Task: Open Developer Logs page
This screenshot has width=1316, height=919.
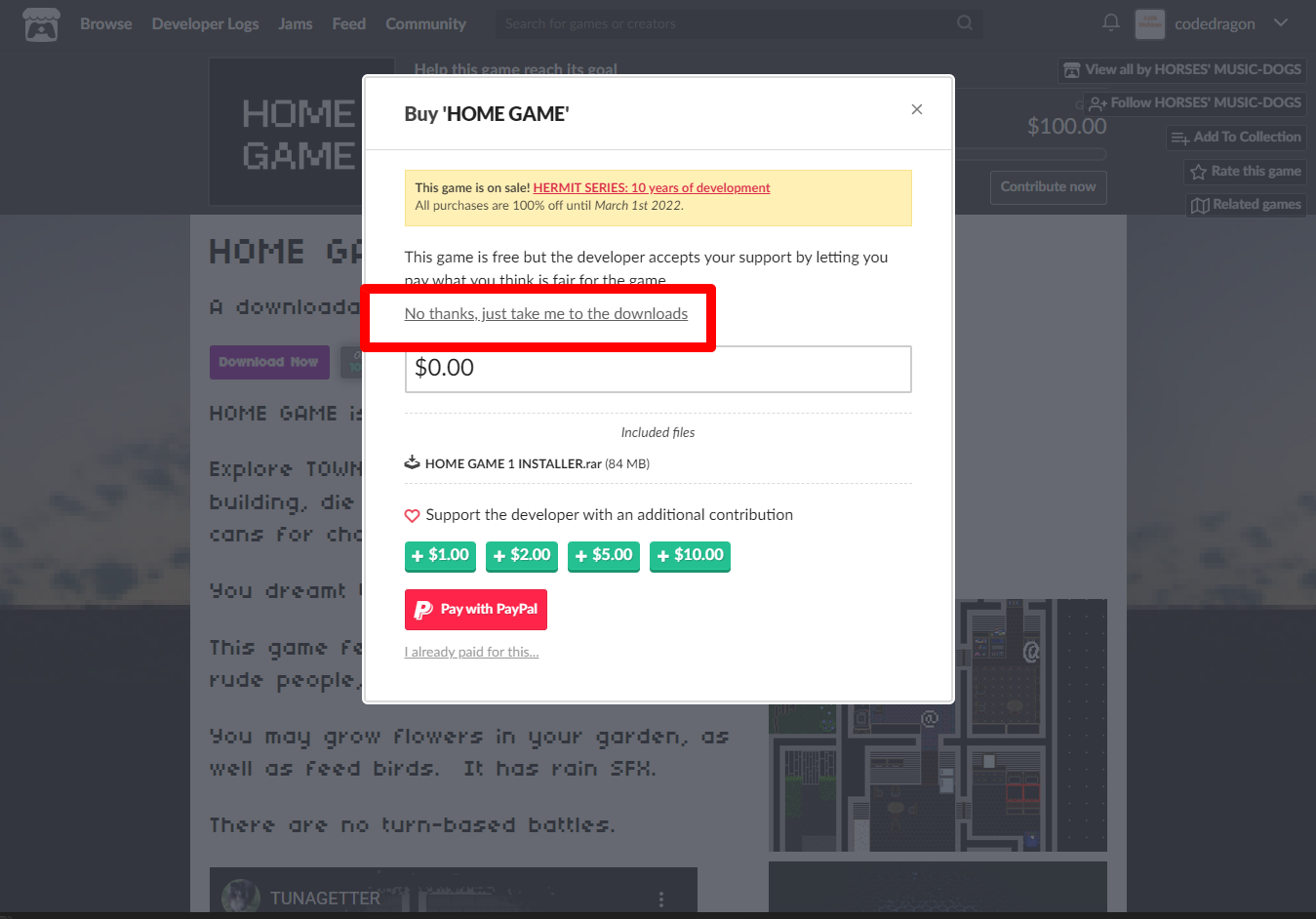Action: 205,23
